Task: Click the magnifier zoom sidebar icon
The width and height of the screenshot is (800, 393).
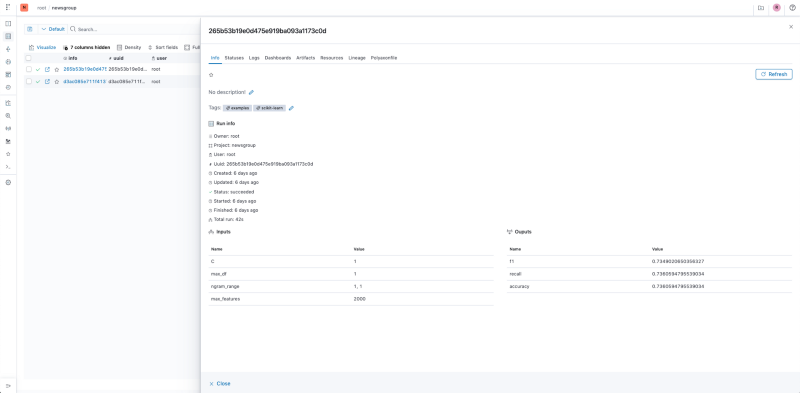Action: pos(8,115)
